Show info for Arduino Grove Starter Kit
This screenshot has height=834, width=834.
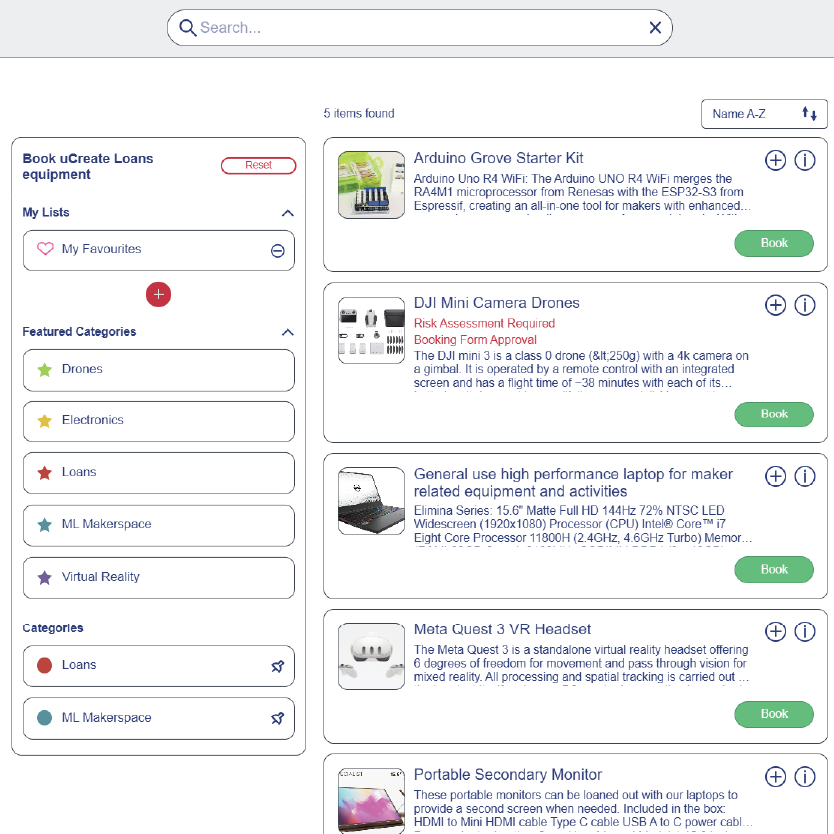805,160
